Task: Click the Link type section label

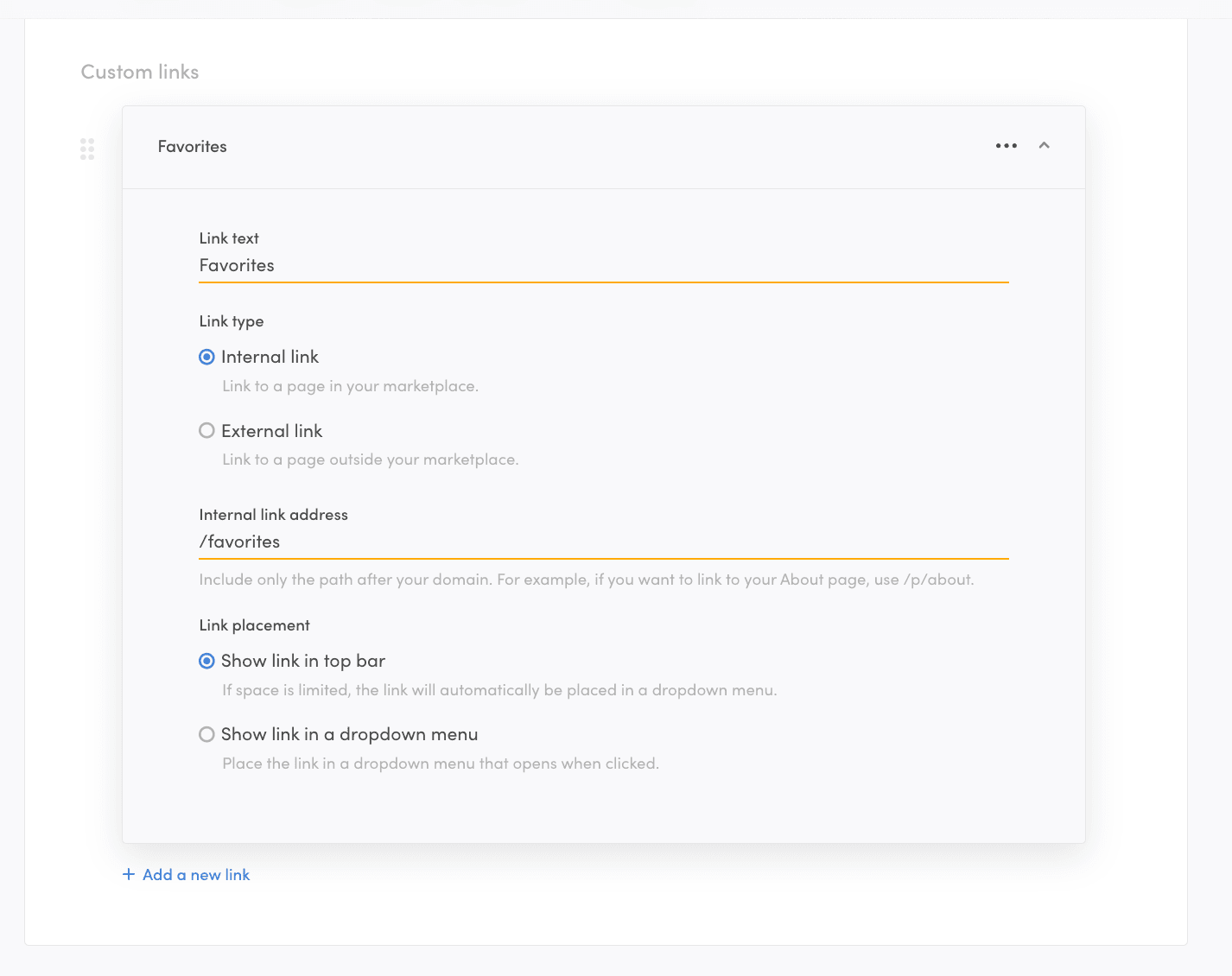Action: click(232, 321)
